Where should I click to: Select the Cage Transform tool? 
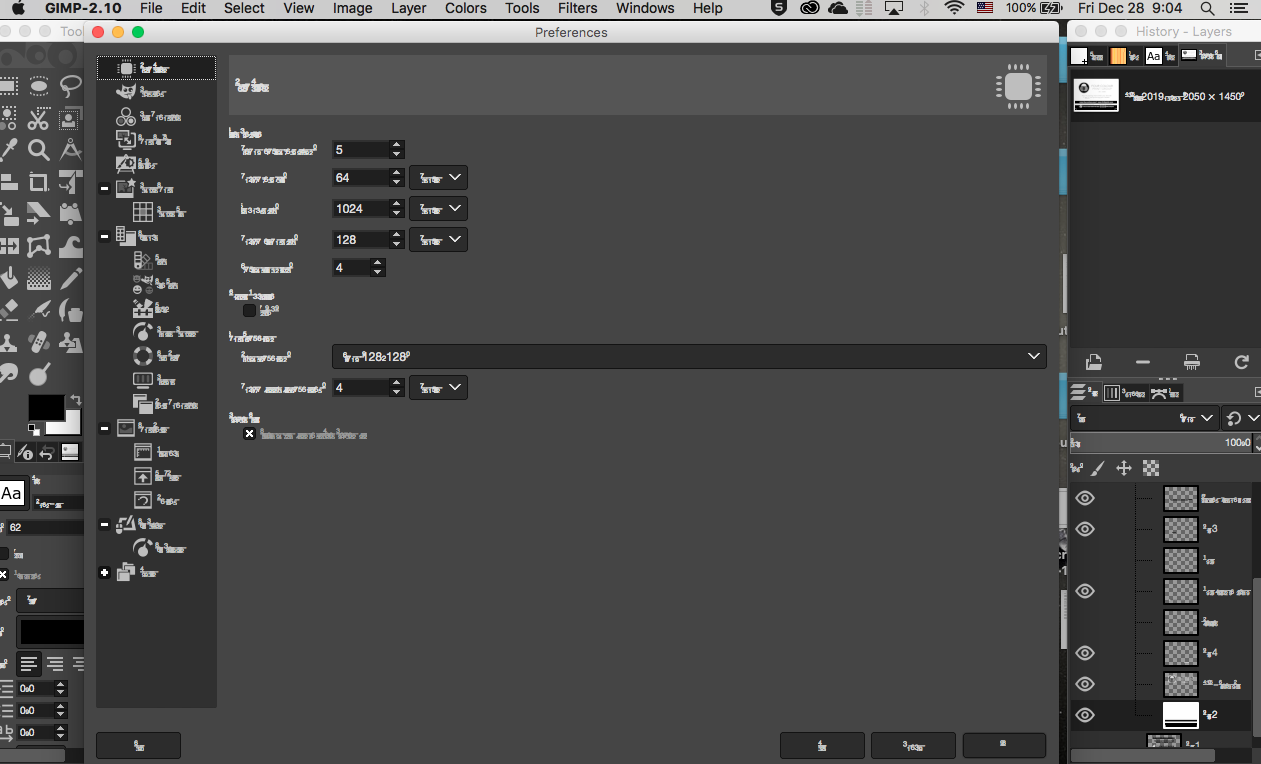pyautogui.click(x=38, y=245)
